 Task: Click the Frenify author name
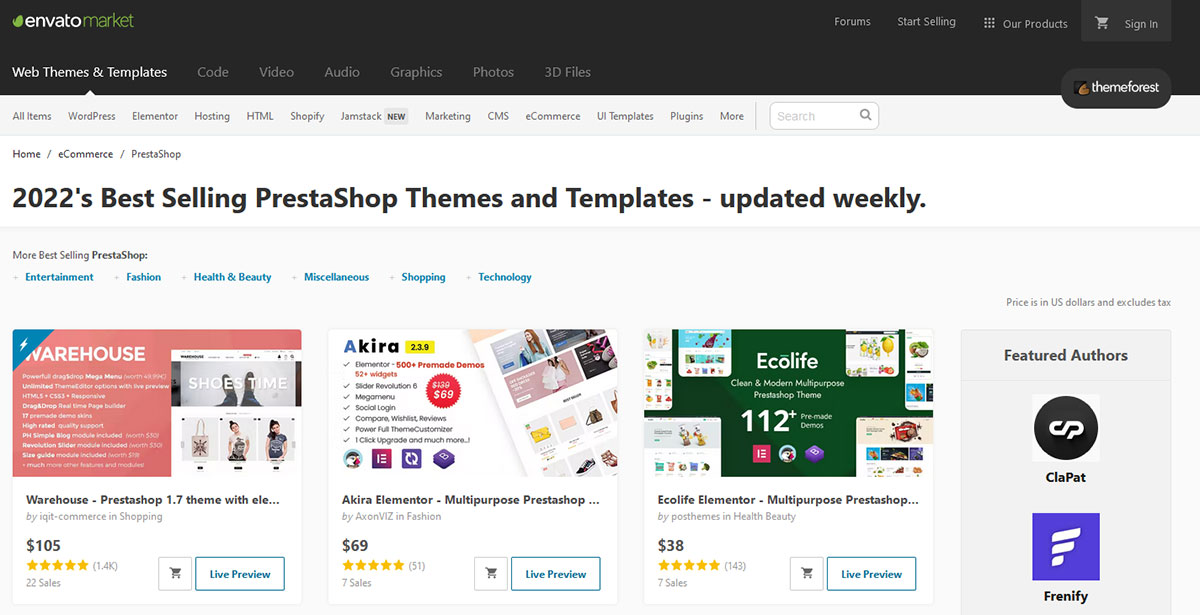(1066, 596)
